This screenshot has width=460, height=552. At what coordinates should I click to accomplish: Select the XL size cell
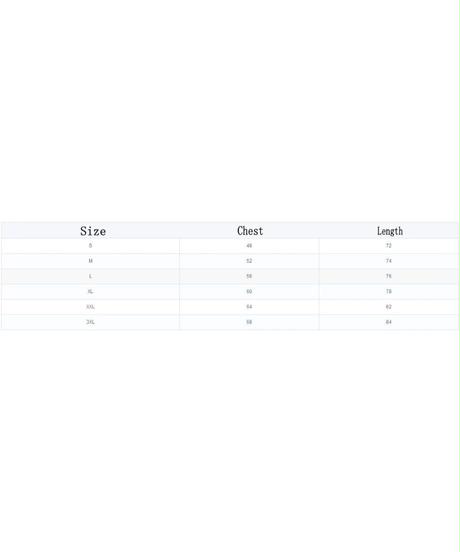pyautogui.click(x=90, y=291)
